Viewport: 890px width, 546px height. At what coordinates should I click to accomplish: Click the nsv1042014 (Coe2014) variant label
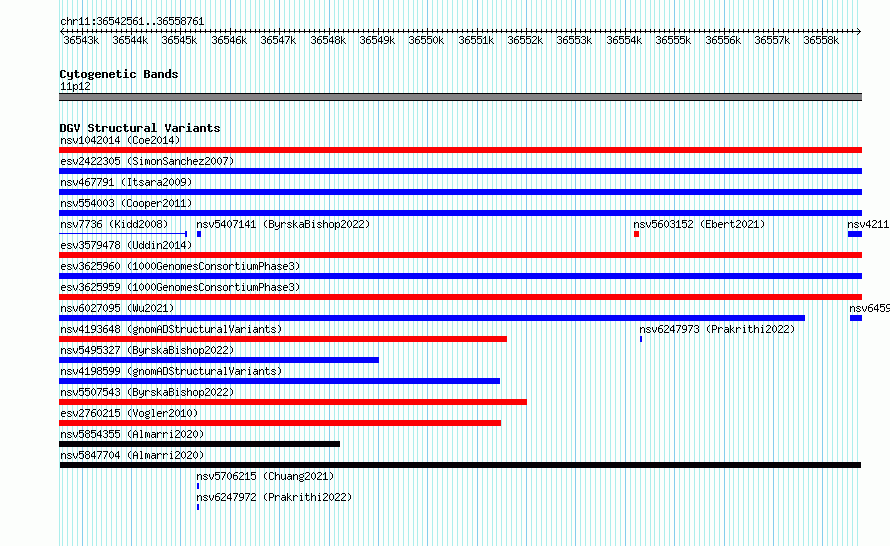pos(120,140)
